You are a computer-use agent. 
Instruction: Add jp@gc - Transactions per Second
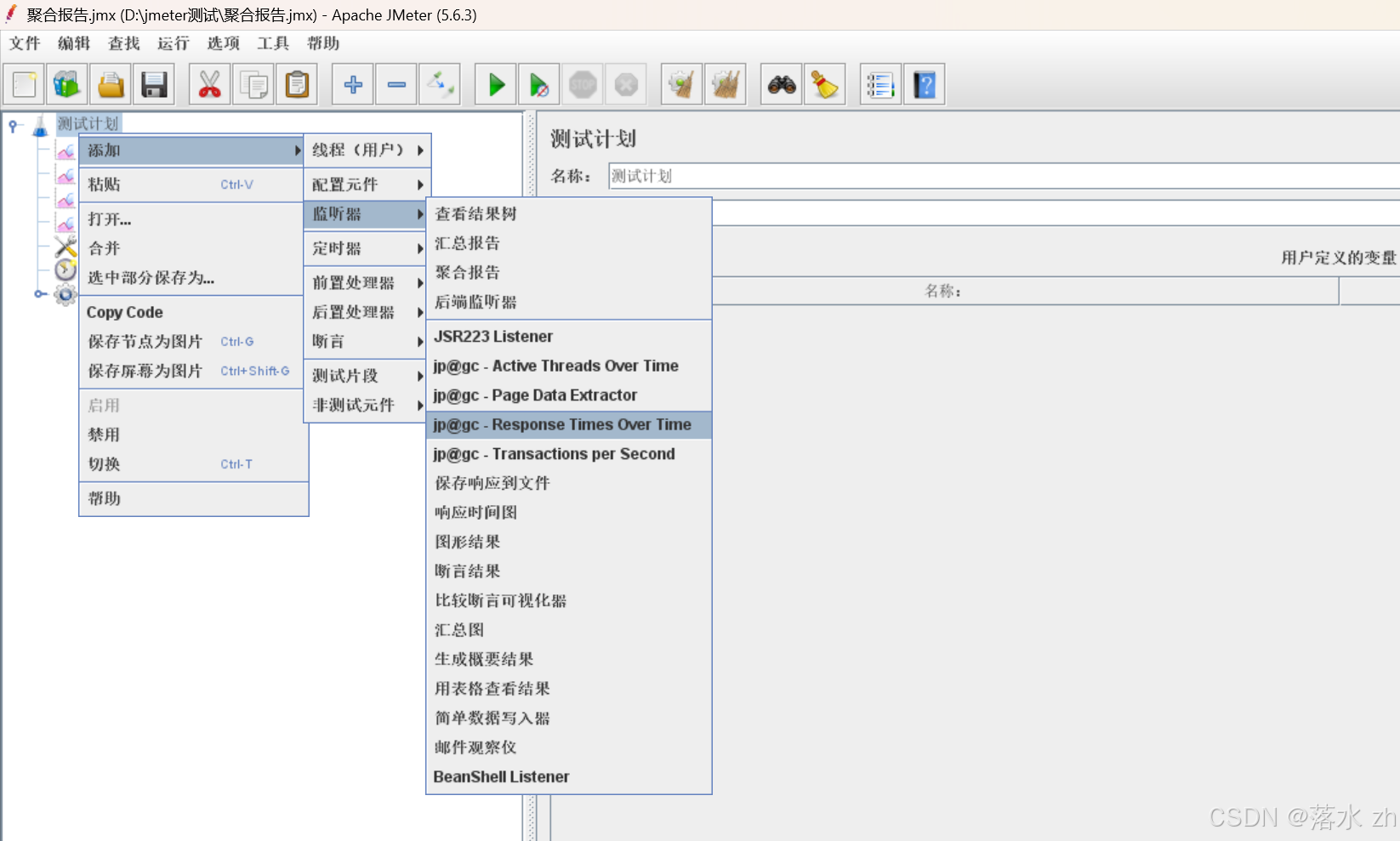(569, 454)
